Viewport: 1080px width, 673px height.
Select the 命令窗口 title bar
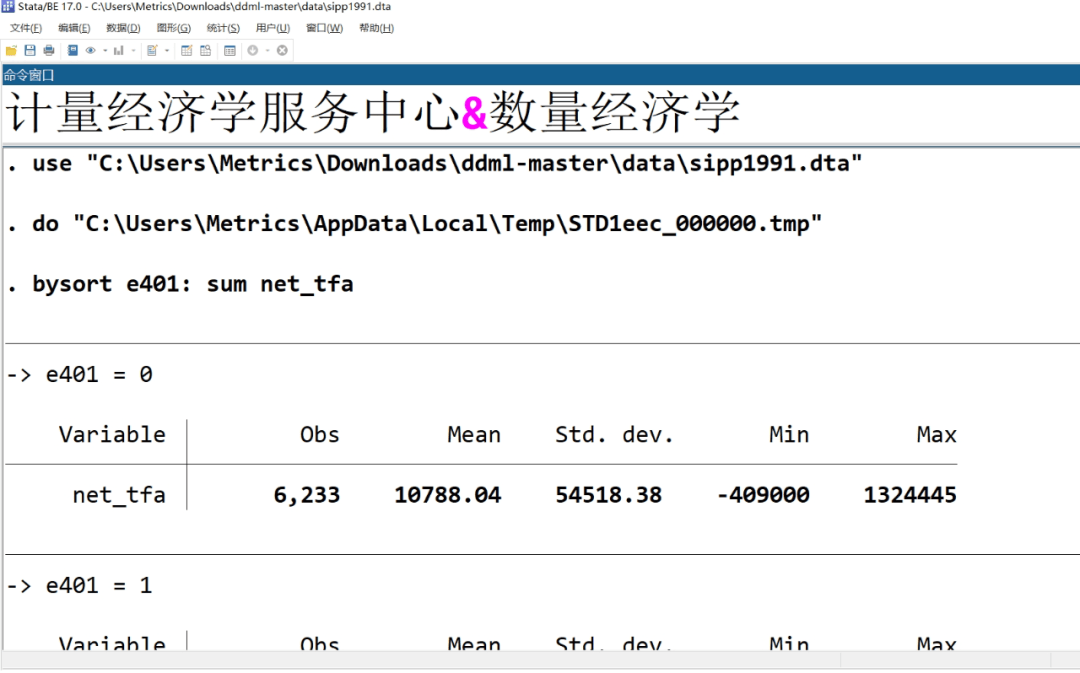27,73
